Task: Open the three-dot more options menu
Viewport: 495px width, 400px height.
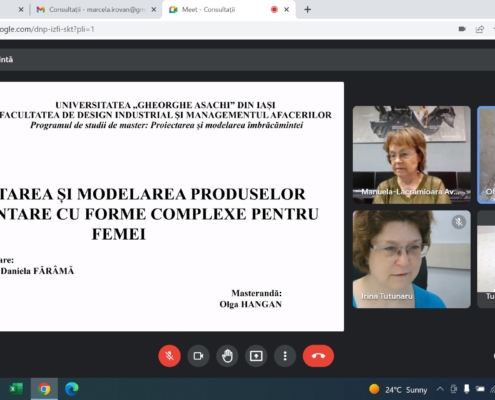Action: click(285, 356)
